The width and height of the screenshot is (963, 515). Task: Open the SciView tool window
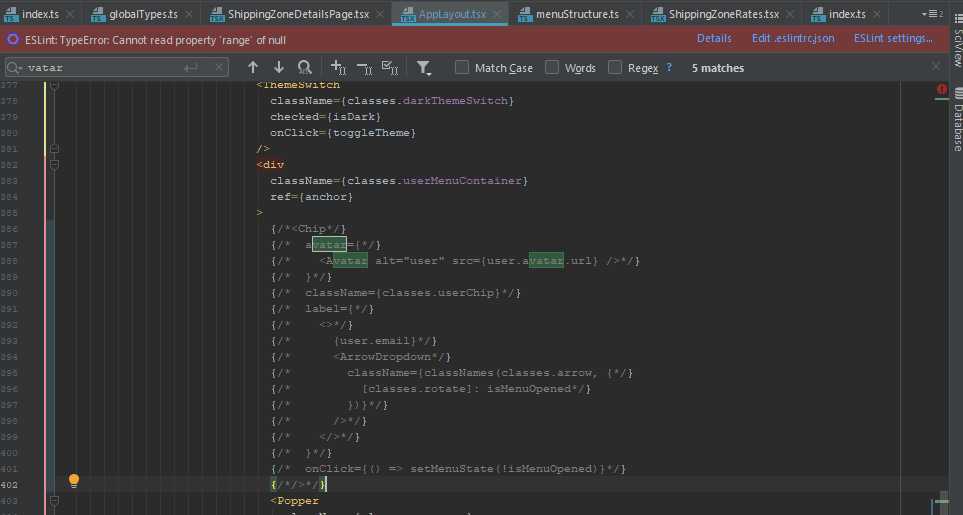coord(957,40)
